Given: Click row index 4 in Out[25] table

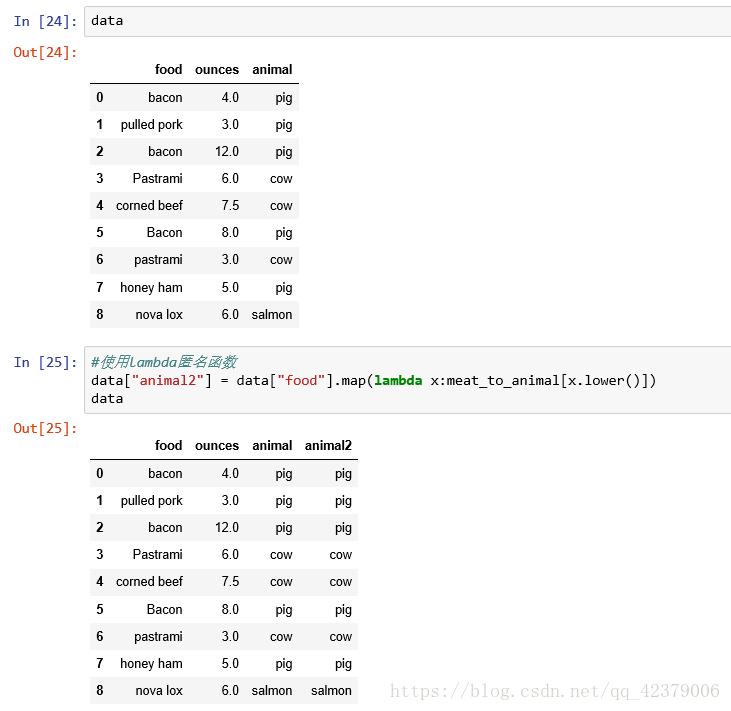Looking at the screenshot, I should (x=100, y=582).
